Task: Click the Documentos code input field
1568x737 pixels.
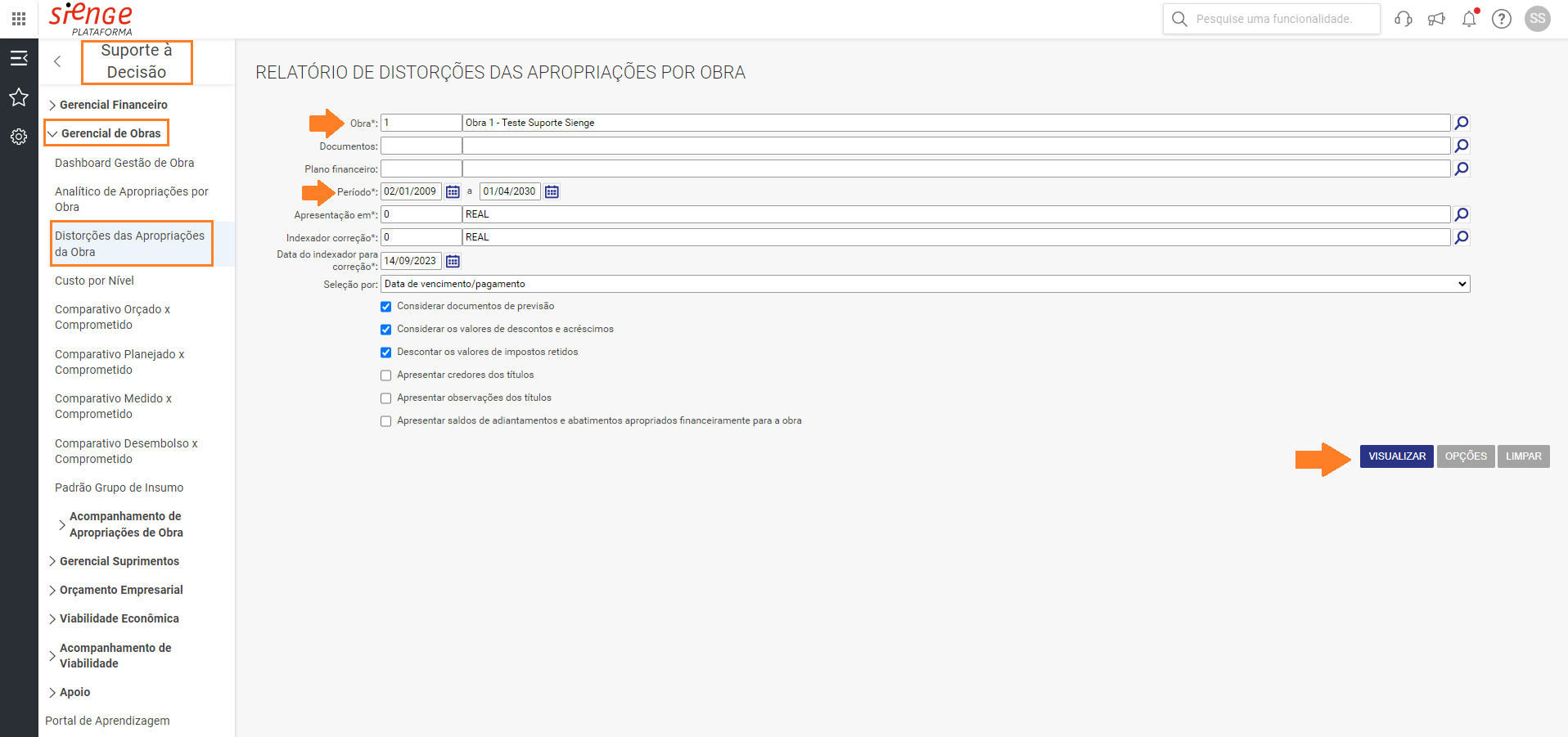Action: pyautogui.click(x=421, y=146)
